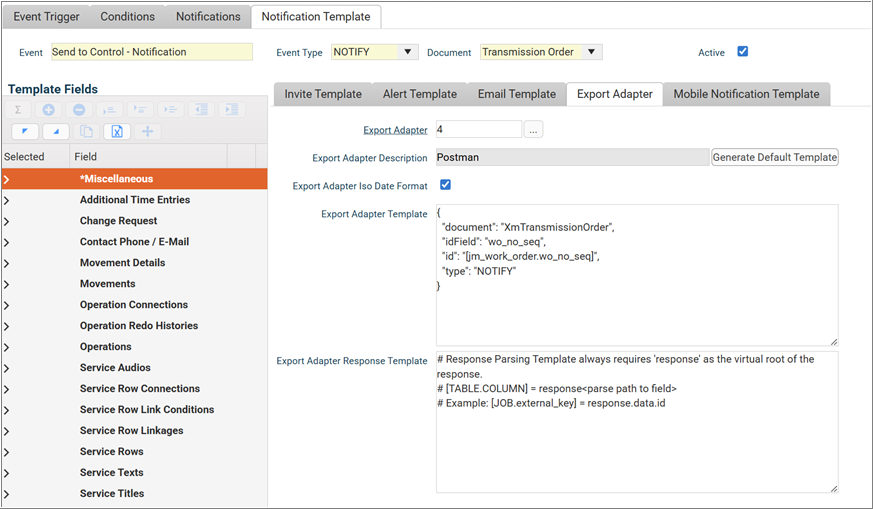Image resolution: width=873 pixels, height=509 pixels.
Task: Open the Document dropdown
Action: 591,52
